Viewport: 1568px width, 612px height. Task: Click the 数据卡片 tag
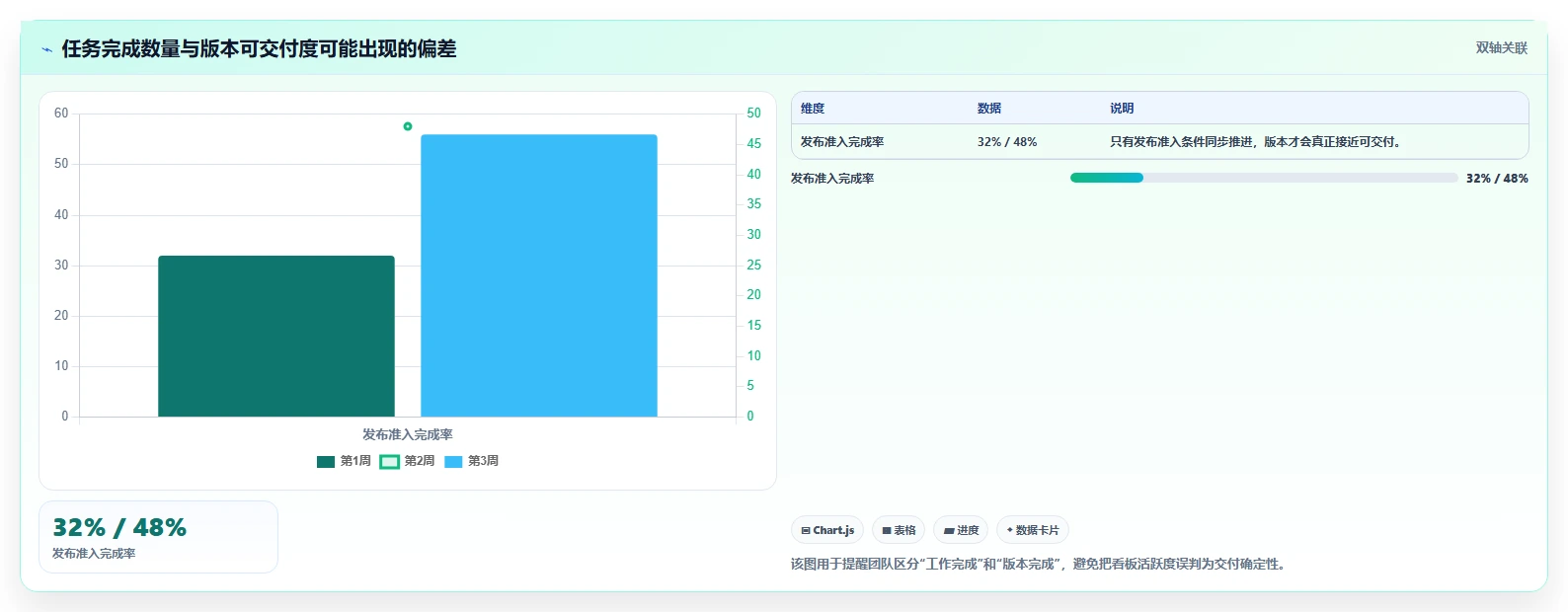1033,530
